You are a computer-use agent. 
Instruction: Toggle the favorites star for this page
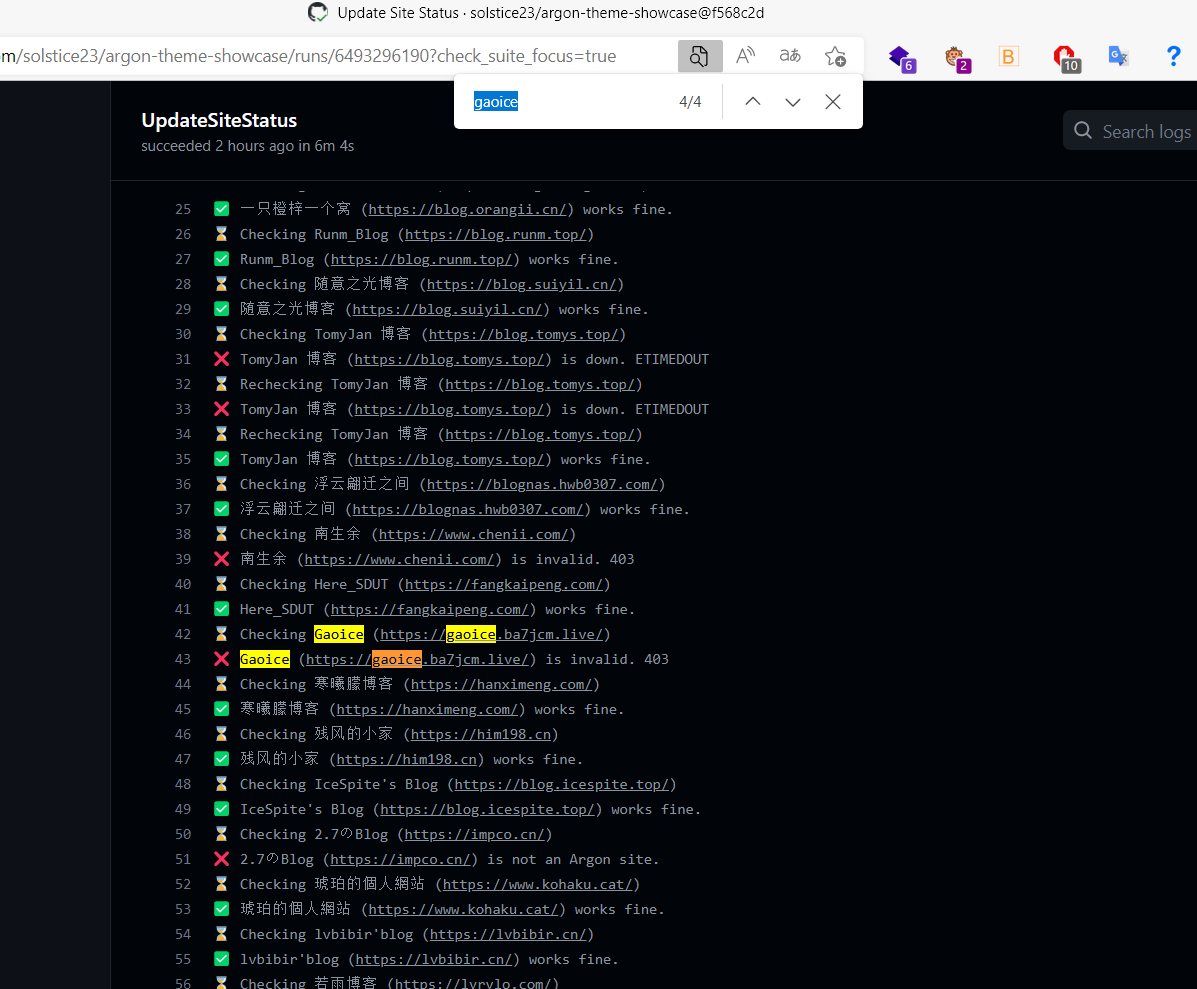click(835, 56)
